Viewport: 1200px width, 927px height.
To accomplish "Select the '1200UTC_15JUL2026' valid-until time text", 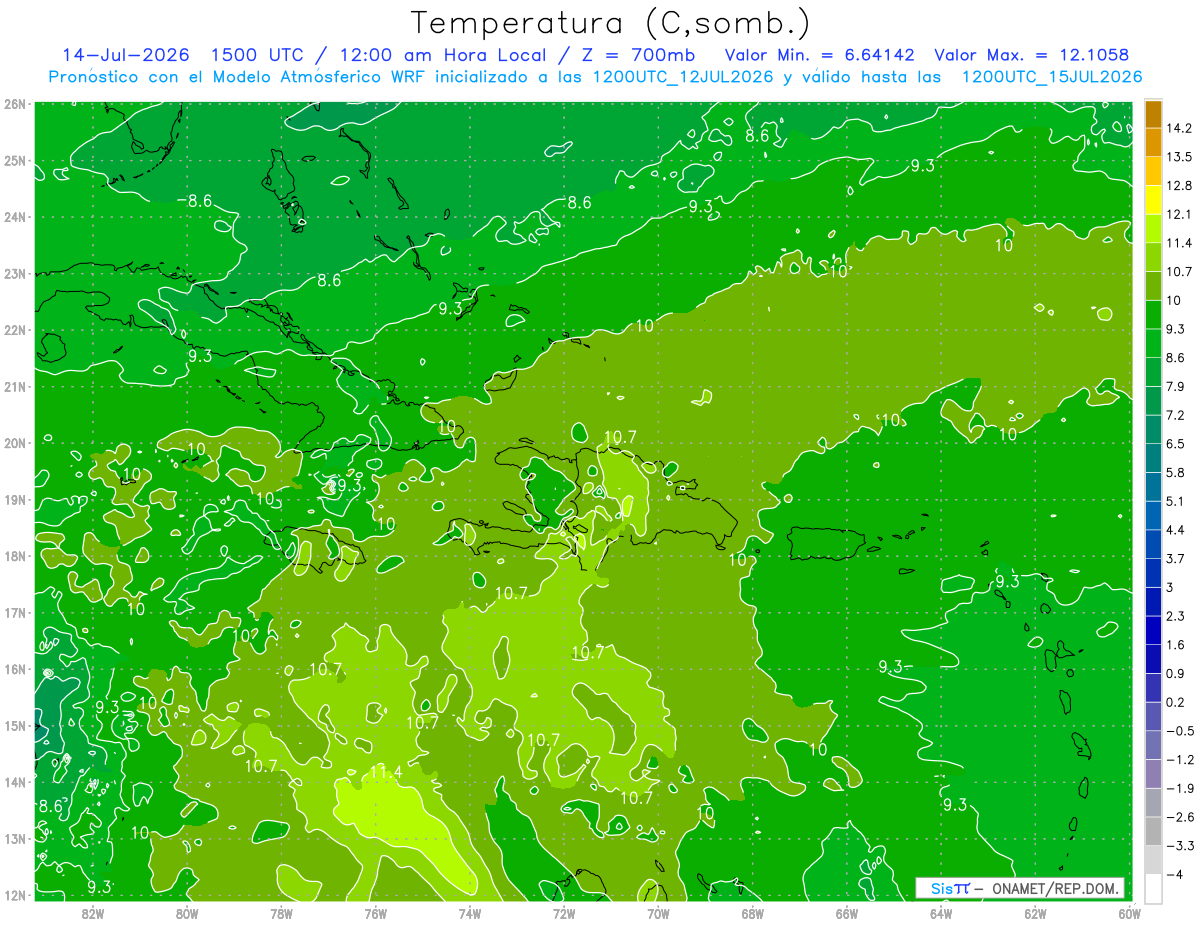I will coord(1052,76).
